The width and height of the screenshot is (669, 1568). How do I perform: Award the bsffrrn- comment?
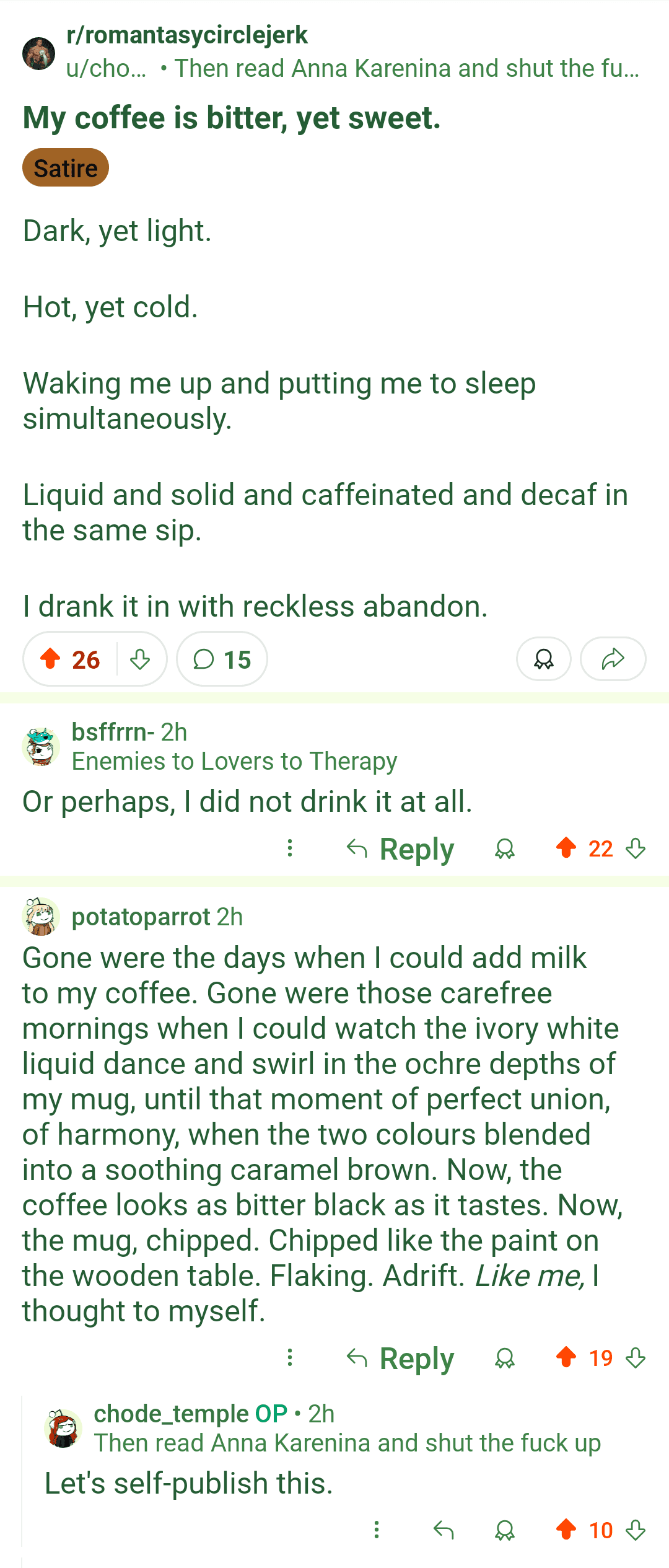tap(505, 848)
